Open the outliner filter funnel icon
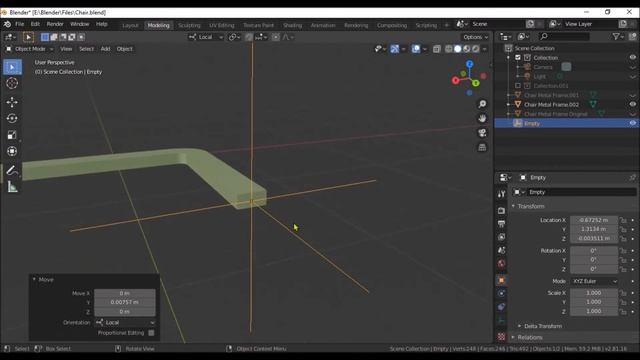Screen dimensions: 640x360 (x=616, y=37)
